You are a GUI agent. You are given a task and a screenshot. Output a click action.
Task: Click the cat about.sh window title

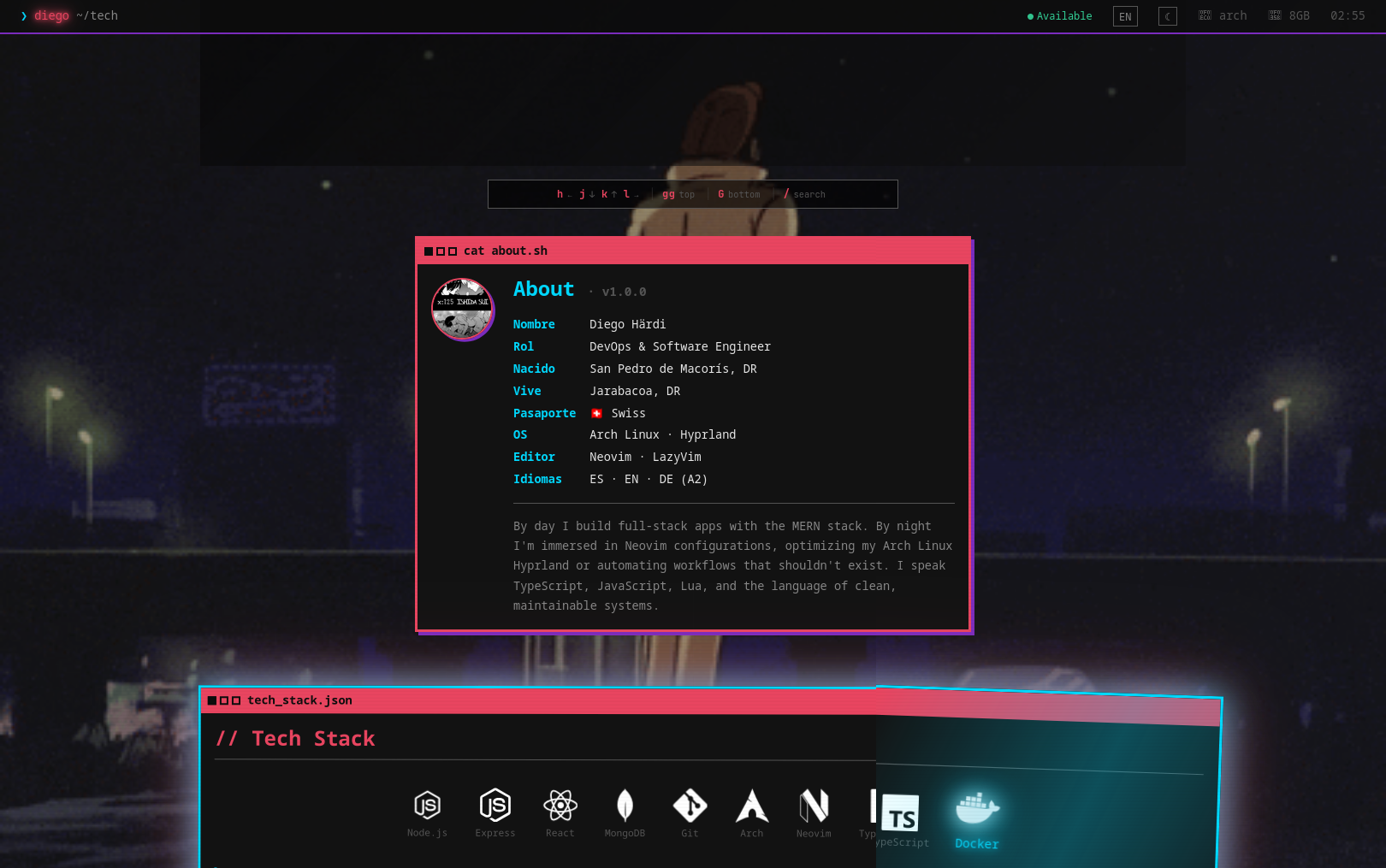pyautogui.click(x=506, y=251)
